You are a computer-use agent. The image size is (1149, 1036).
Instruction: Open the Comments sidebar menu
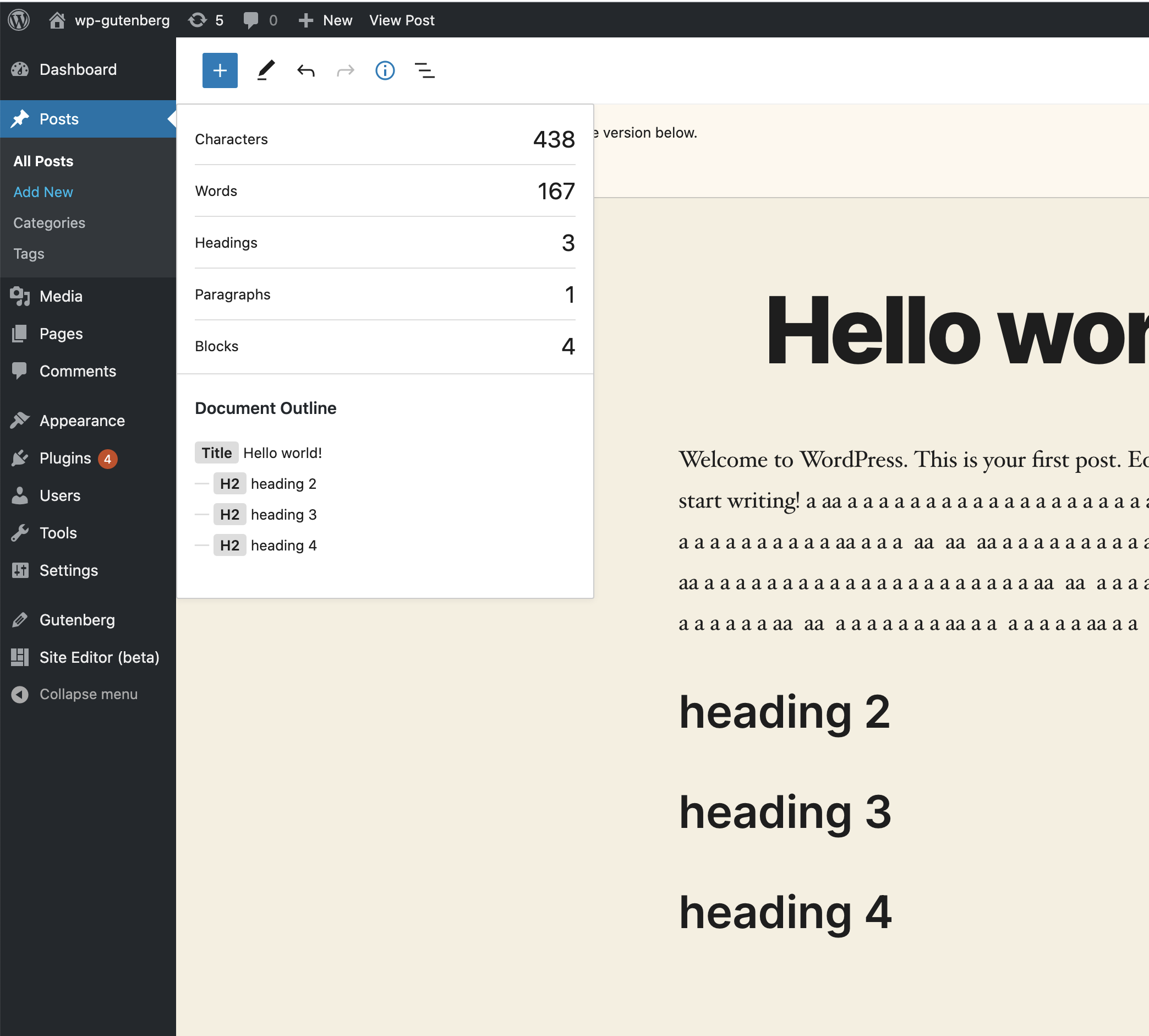click(x=88, y=371)
